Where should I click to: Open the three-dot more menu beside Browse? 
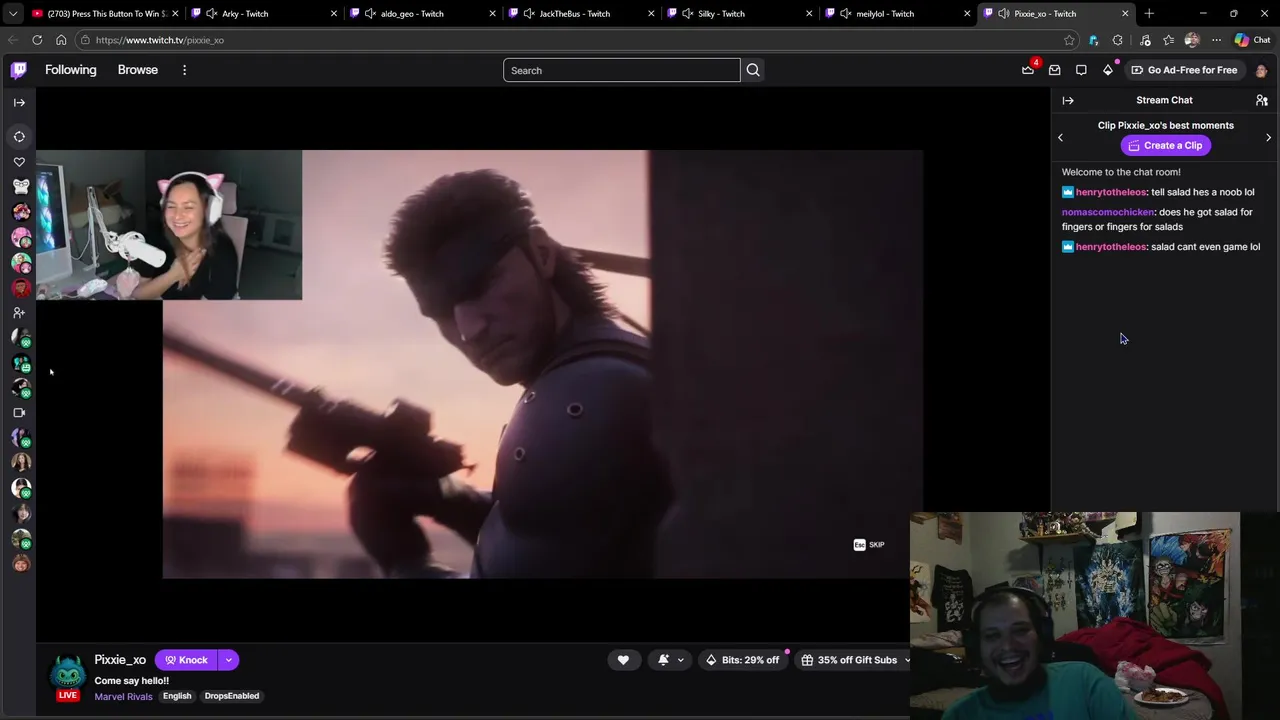click(184, 70)
